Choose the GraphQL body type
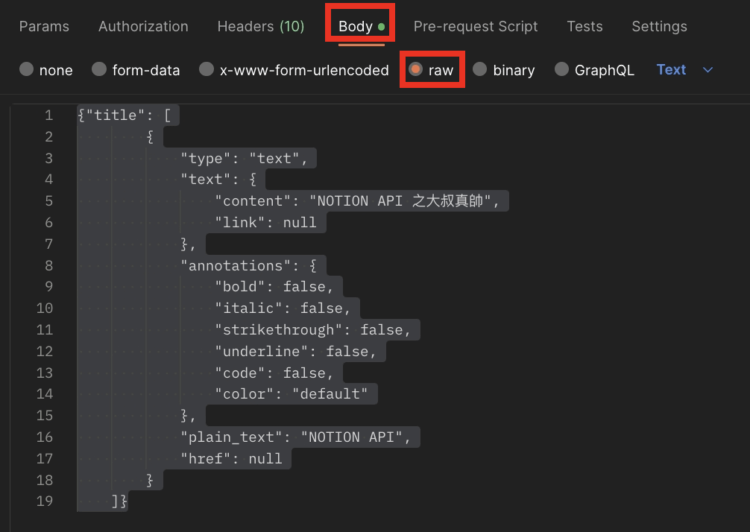Image resolution: width=750 pixels, height=532 pixels. pyautogui.click(x=562, y=70)
